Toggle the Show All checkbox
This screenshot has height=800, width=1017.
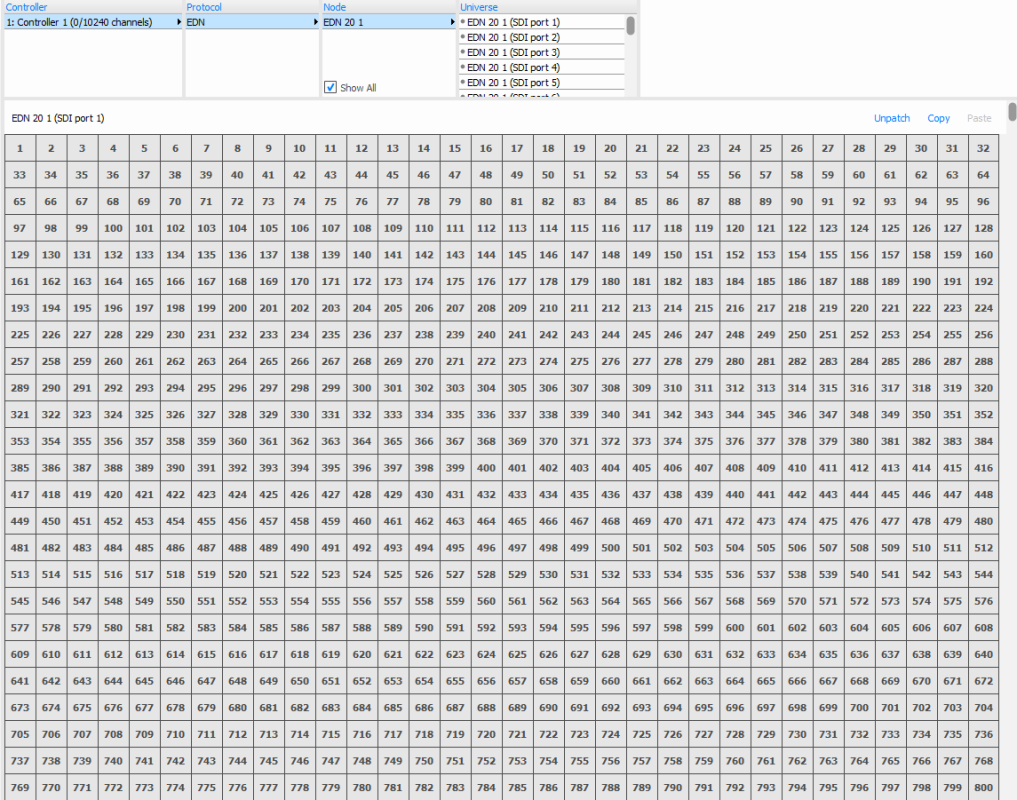click(x=330, y=88)
